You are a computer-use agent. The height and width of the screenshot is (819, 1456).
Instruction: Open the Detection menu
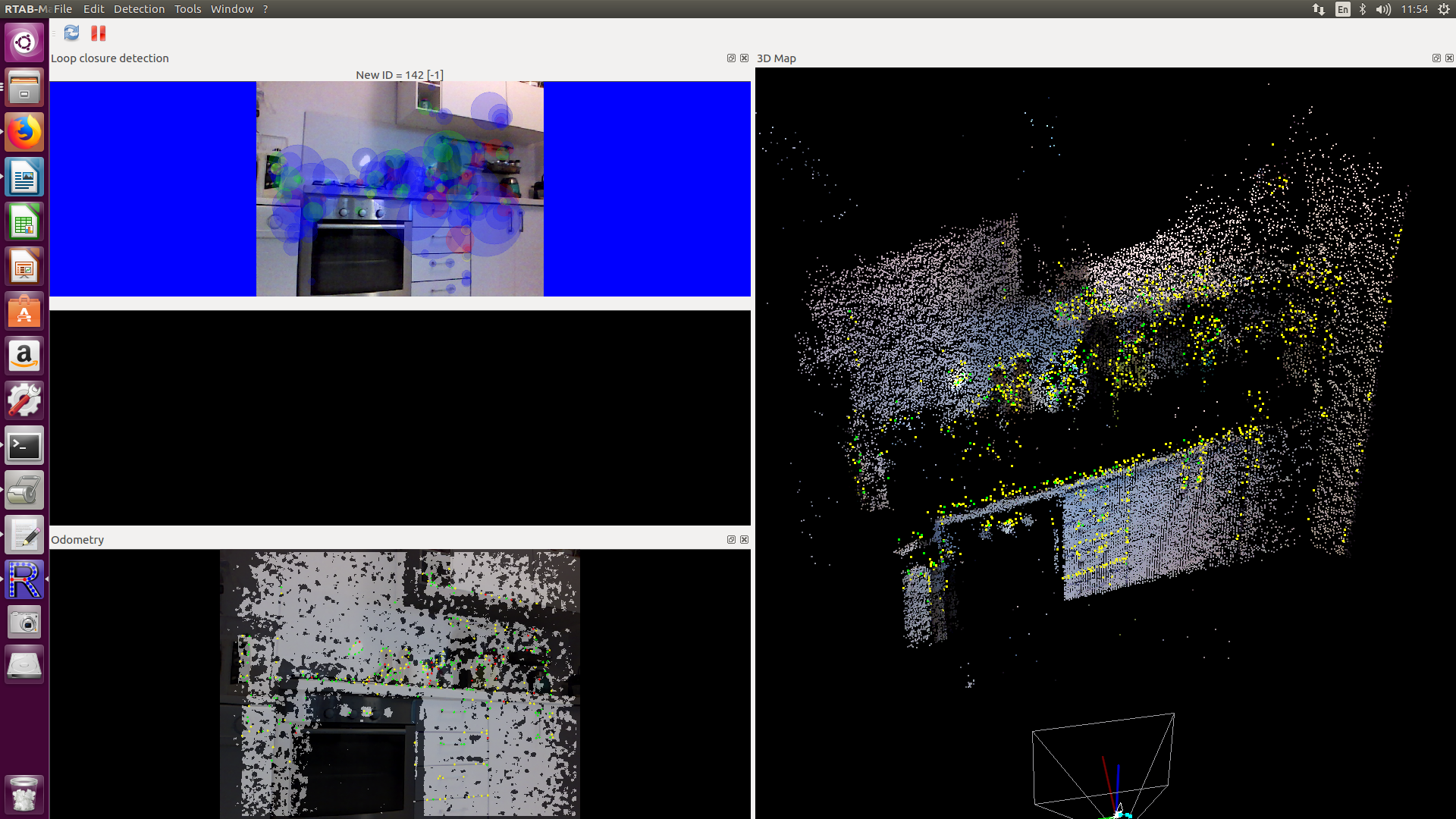point(139,9)
